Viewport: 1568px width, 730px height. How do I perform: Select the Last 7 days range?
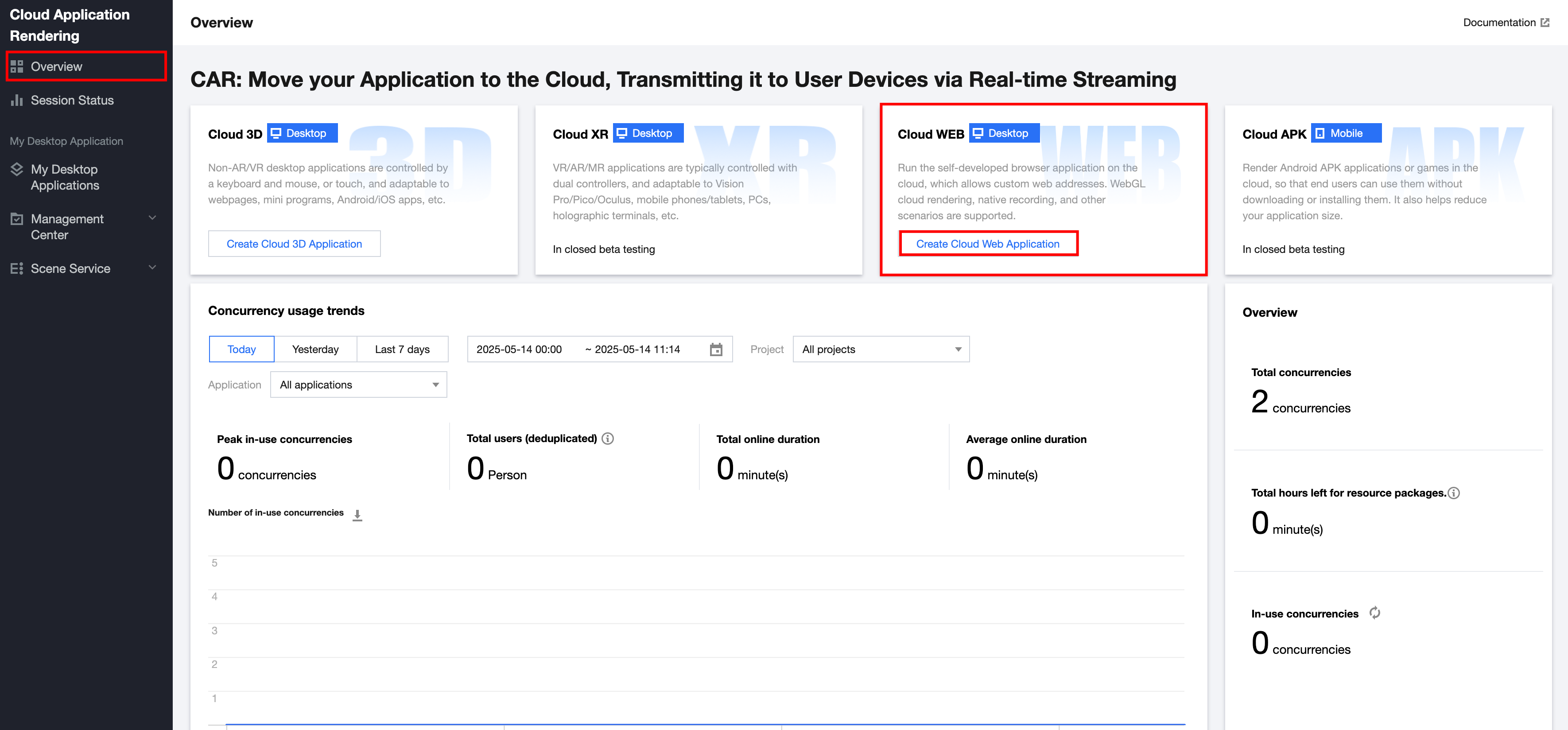[402, 349]
